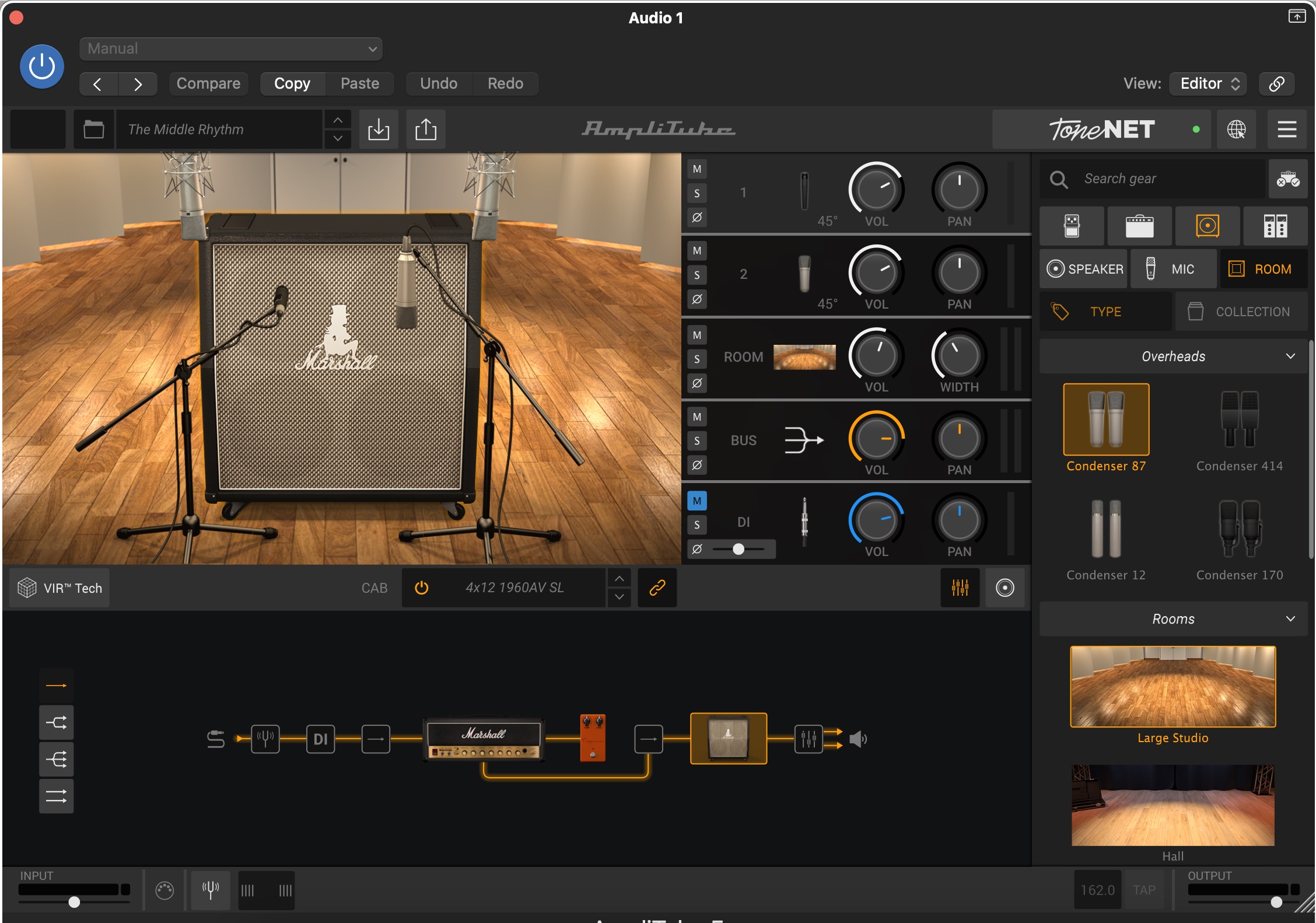The width and height of the screenshot is (1316, 923).
Task: Click the Copy button
Action: tap(292, 84)
